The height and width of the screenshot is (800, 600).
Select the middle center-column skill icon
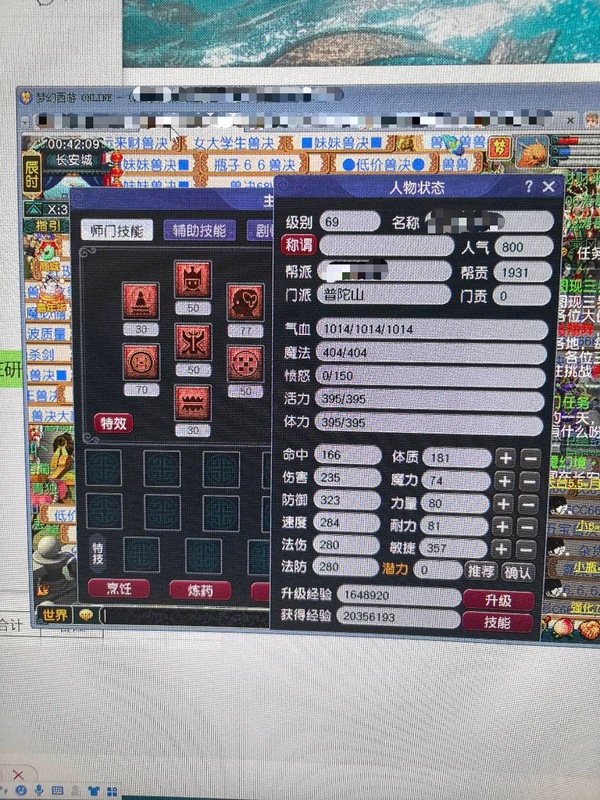point(193,341)
